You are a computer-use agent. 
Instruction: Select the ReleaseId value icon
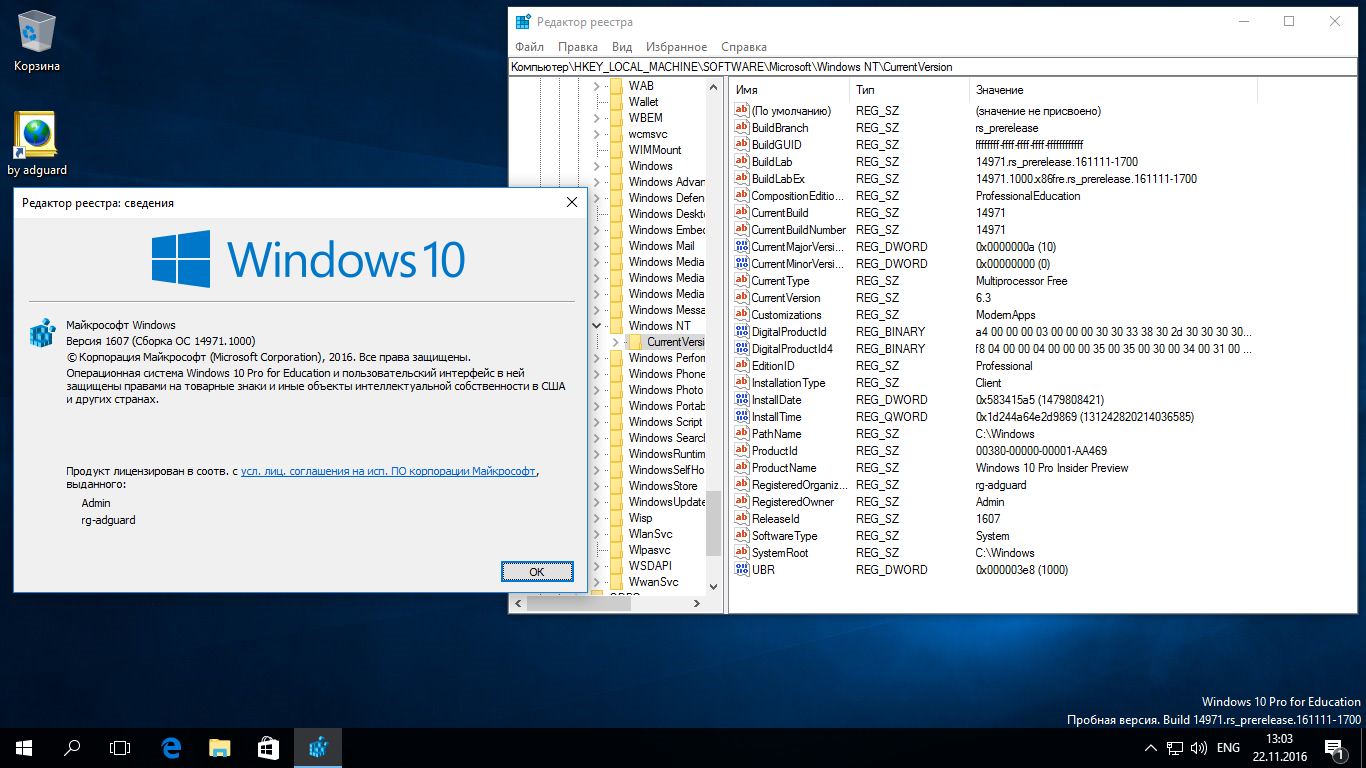pyautogui.click(x=742, y=519)
